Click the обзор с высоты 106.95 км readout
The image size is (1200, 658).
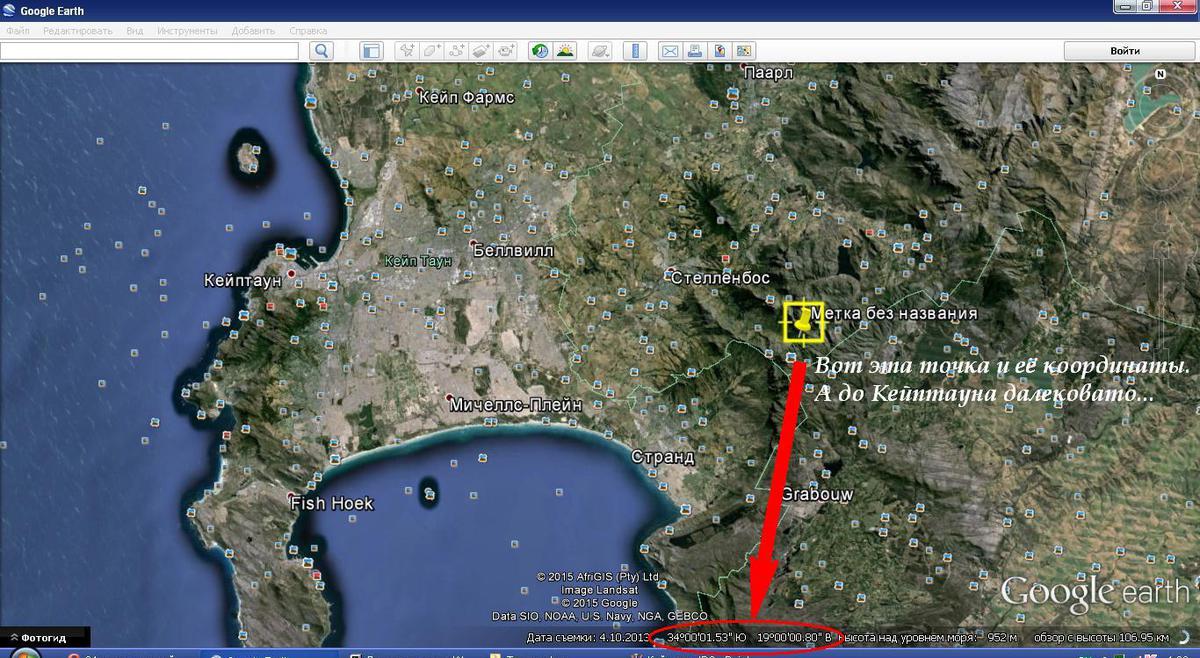[1102, 637]
